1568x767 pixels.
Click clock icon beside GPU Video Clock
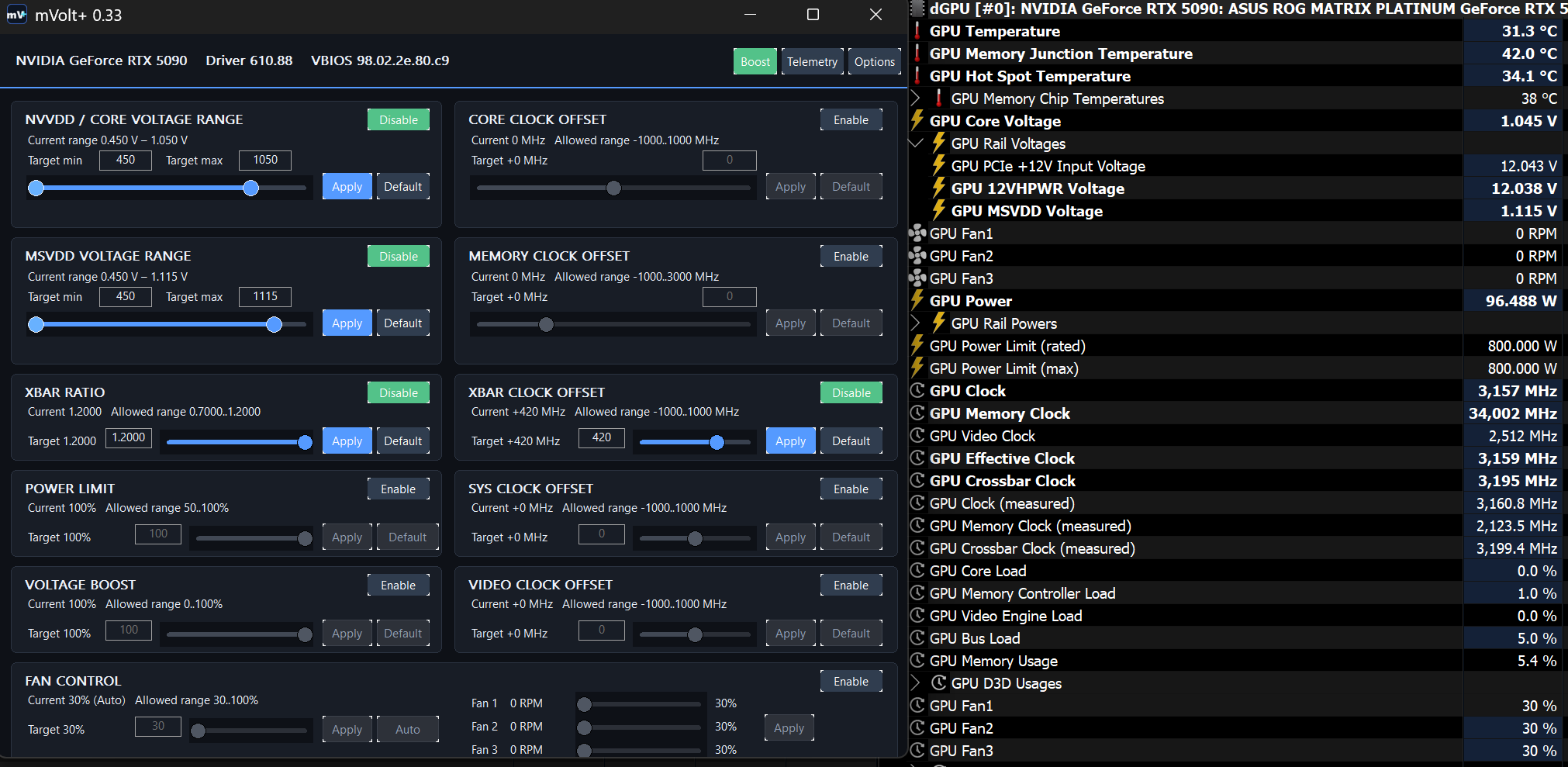point(917,436)
